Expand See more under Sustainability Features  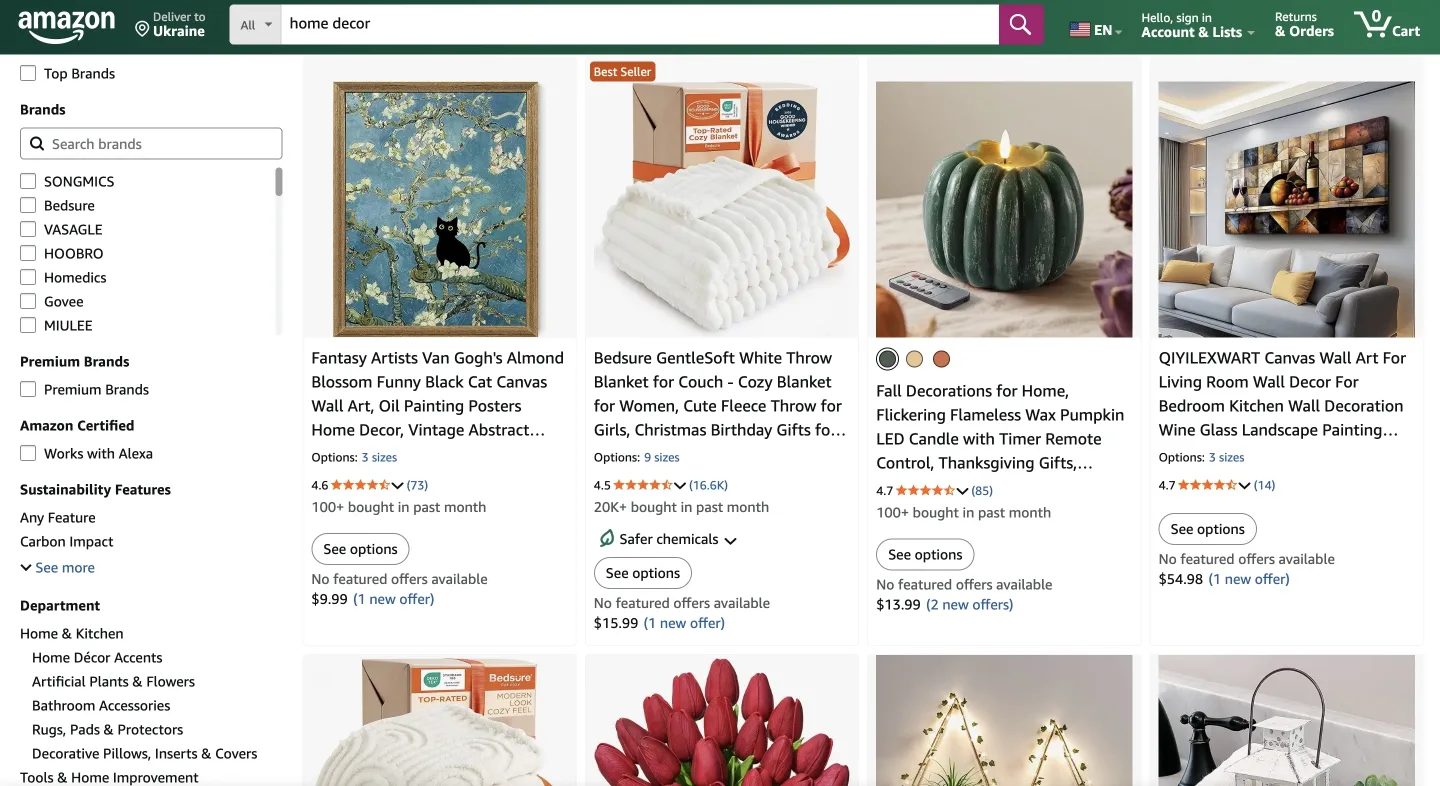pos(57,567)
